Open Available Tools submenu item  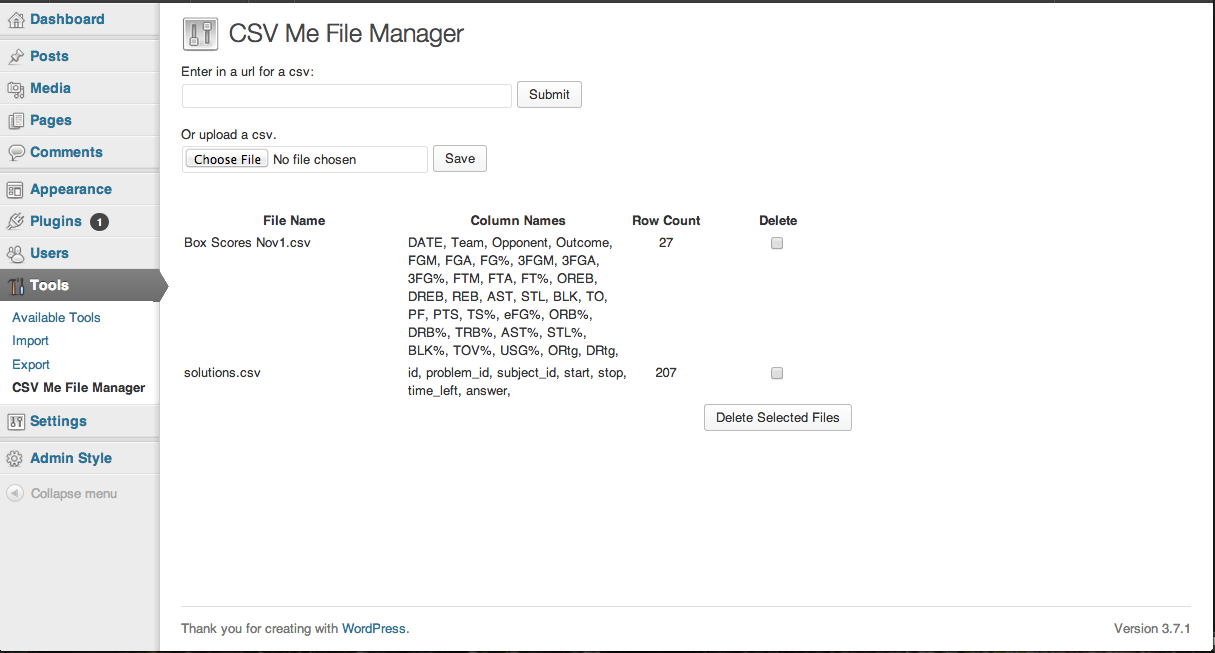(56, 317)
